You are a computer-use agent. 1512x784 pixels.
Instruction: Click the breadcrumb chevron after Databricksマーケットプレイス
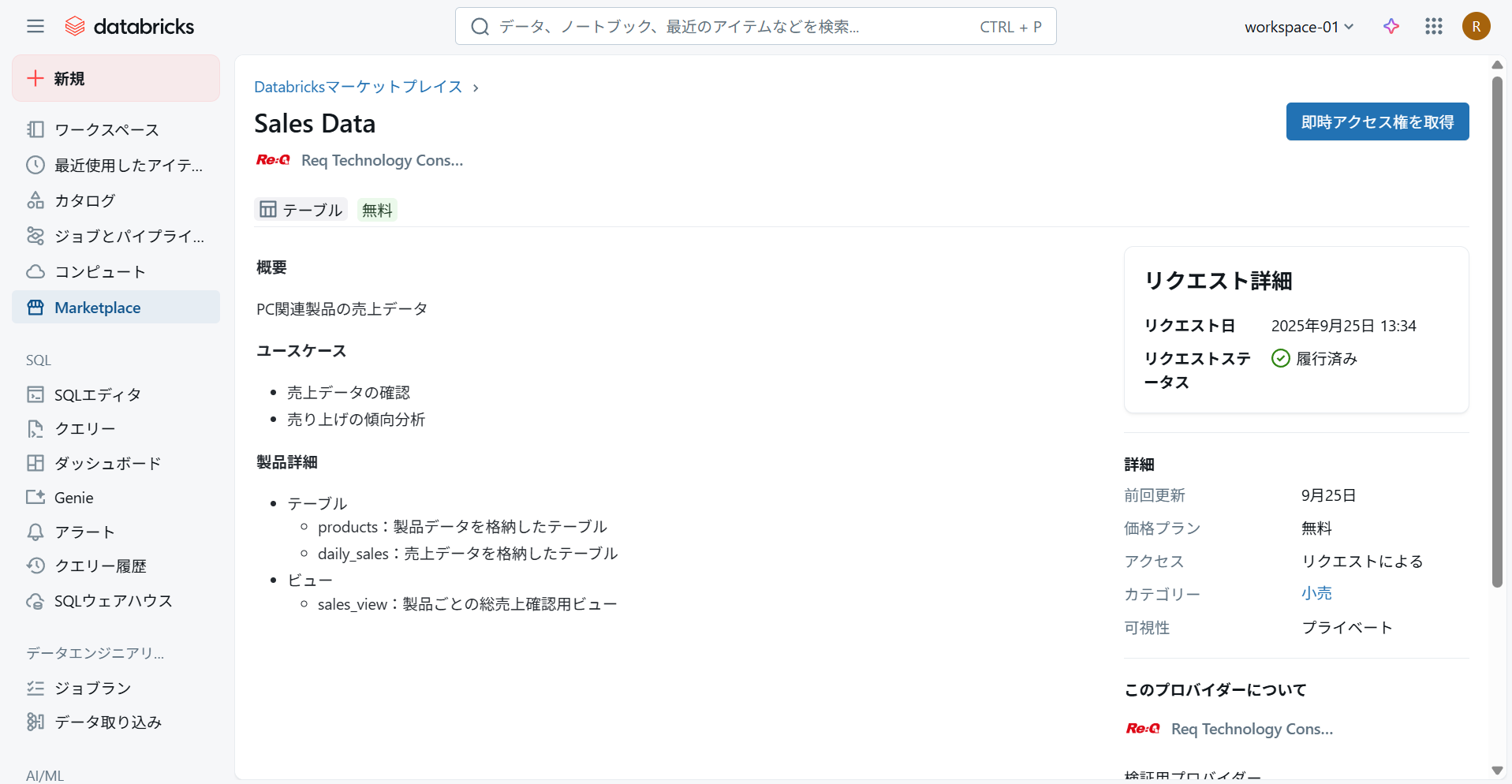[476, 88]
